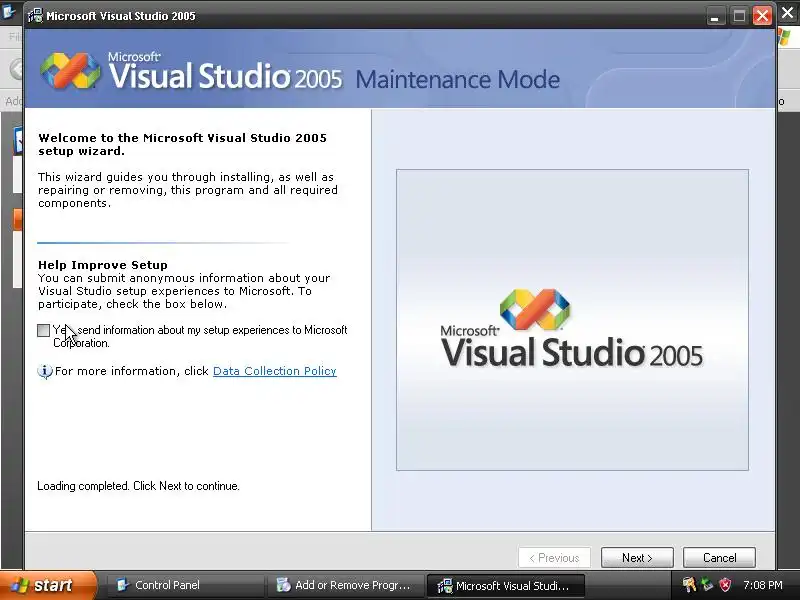Image resolution: width=800 pixels, height=600 pixels.
Task: Open the Data Collection Policy link
Action: [274, 371]
